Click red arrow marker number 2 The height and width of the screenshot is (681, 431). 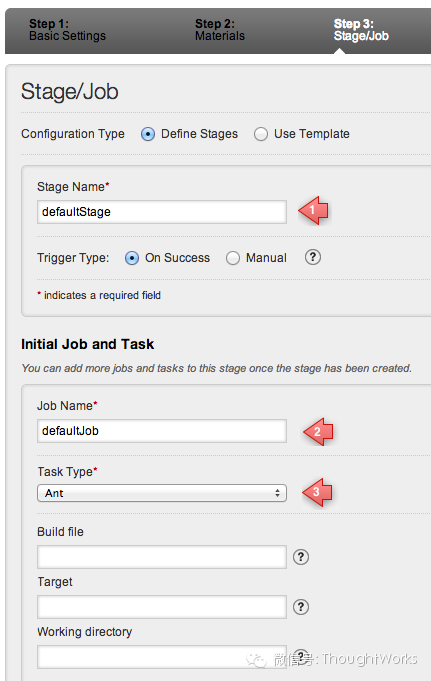click(x=318, y=432)
